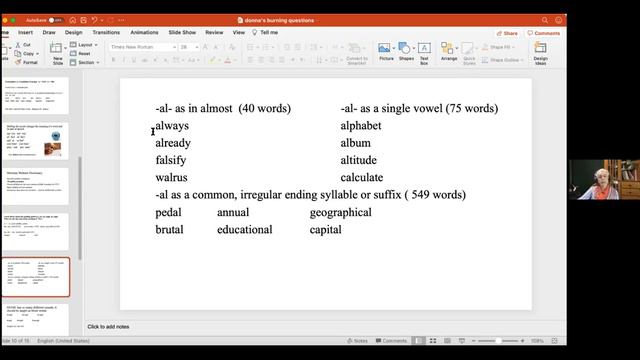Open the Review tab

point(214,32)
